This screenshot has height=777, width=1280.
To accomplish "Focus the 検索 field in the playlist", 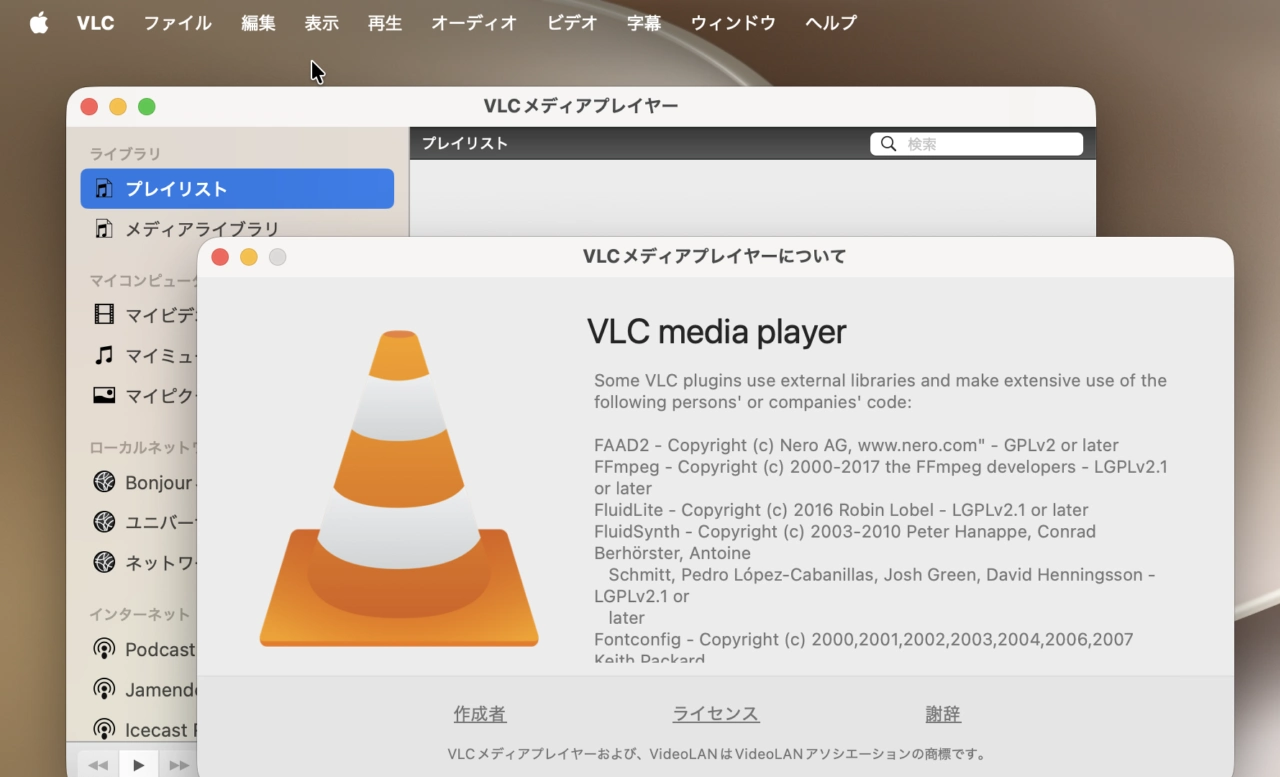I will [976, 144].
